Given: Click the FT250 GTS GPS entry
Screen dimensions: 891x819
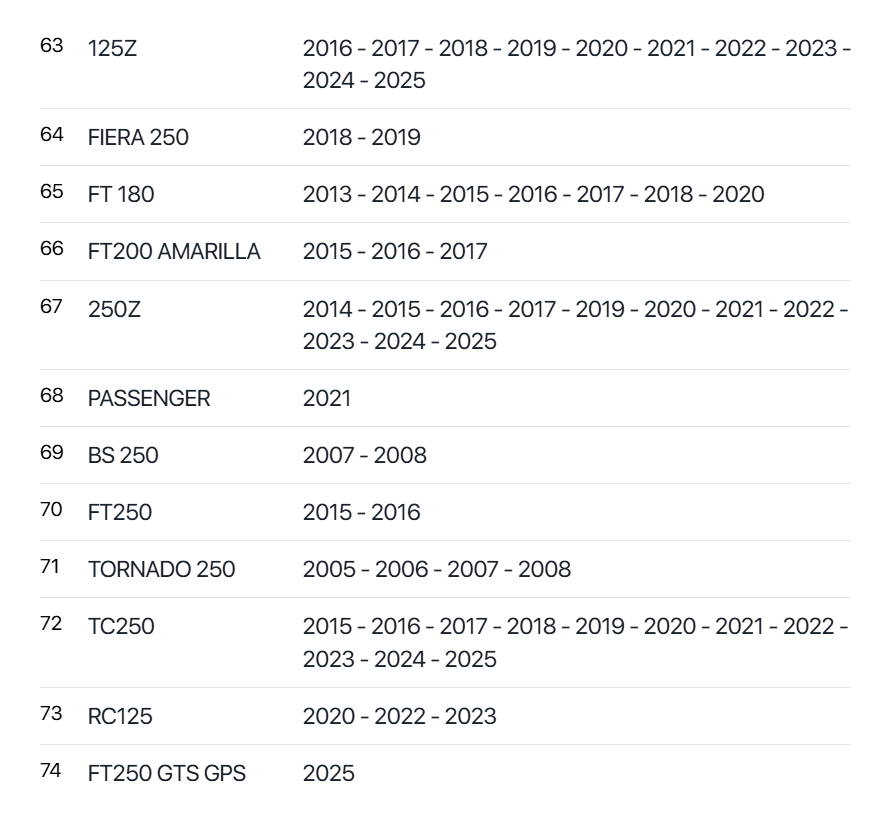Looking at the screenshot, I should pyautogui.click(x=166, y=773).
